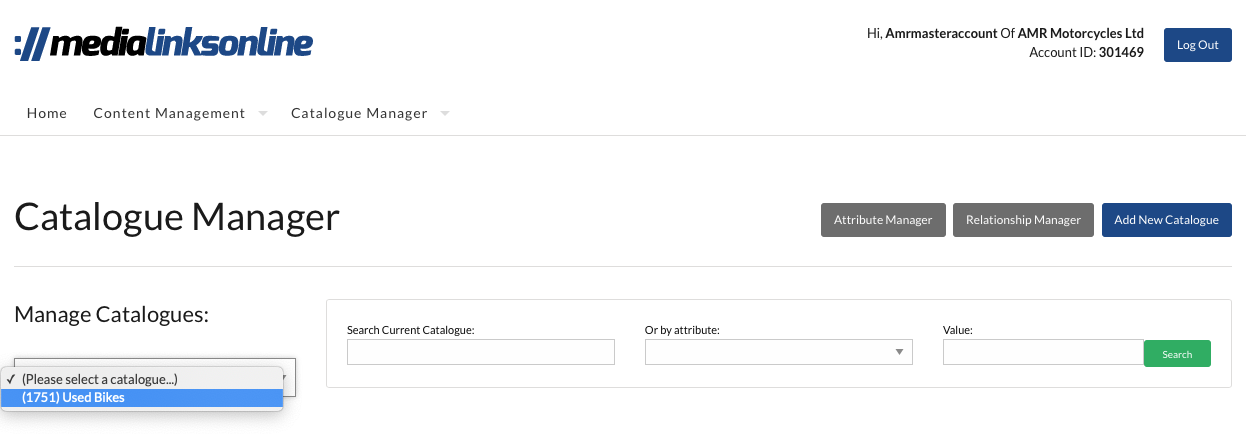Click the Catalogue Manager page heading
Image resolution: width=1246 pixels, height=440 pixels.
[x=177, y=217]
